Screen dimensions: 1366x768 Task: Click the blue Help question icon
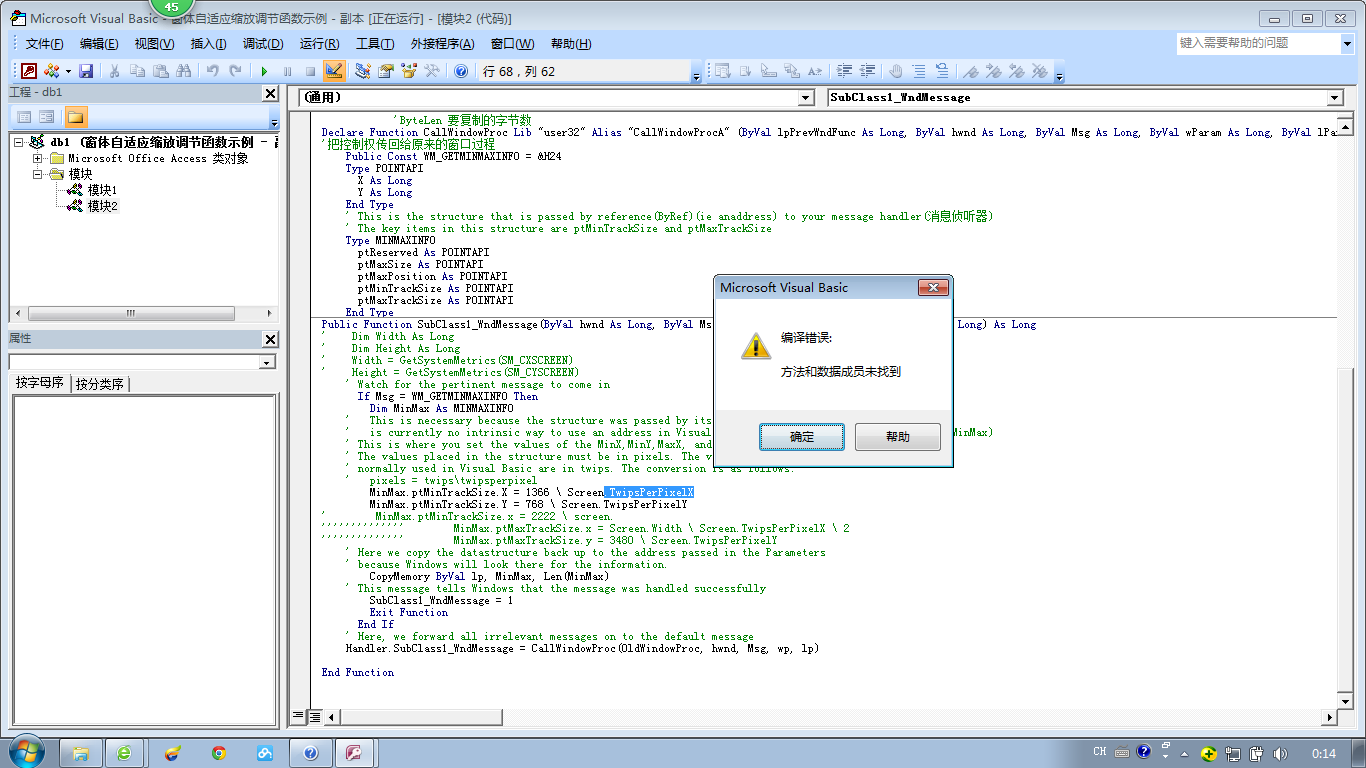click(460, 71)
